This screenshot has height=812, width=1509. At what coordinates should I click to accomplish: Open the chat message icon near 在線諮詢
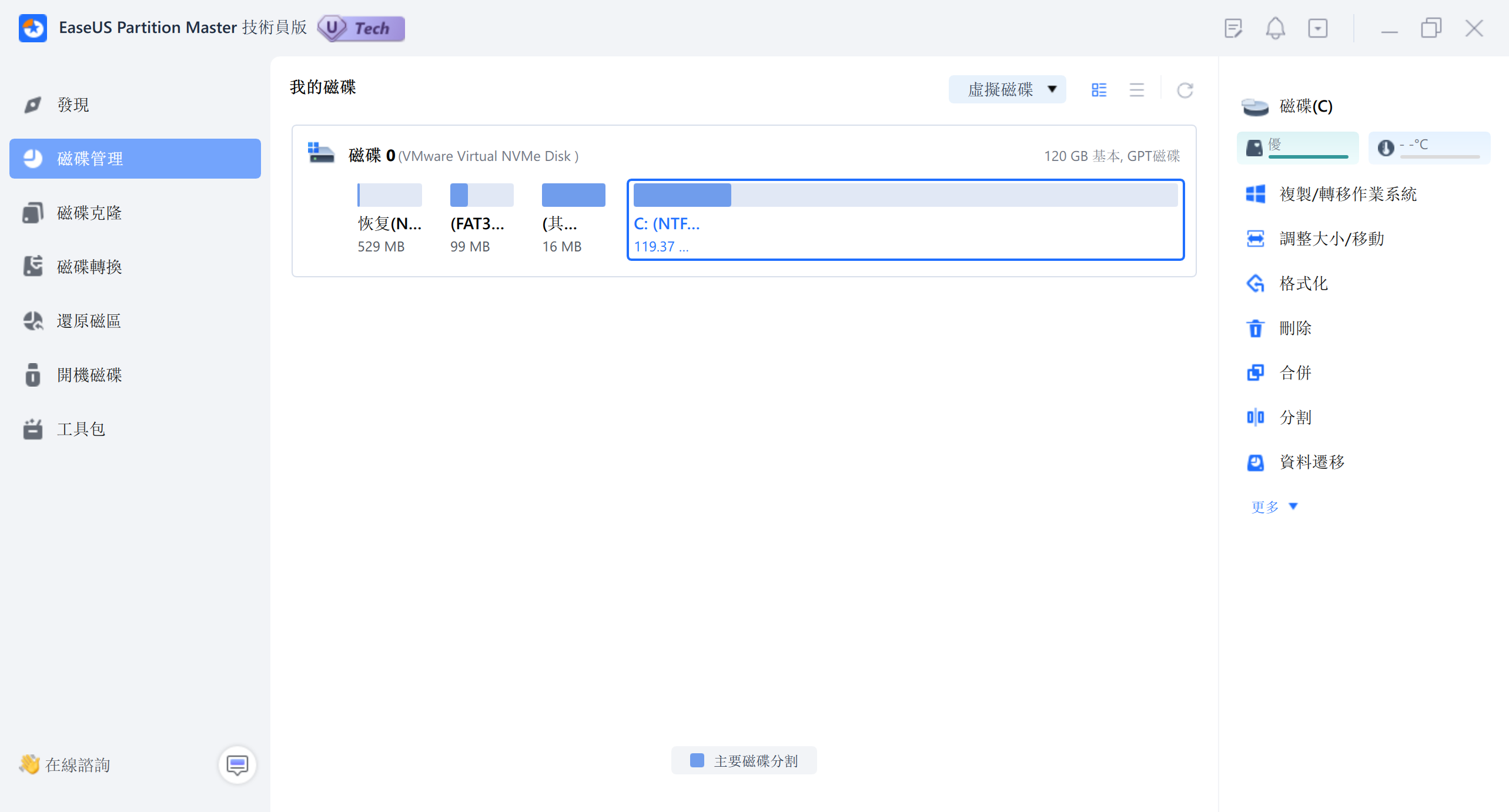click(237, 764)
